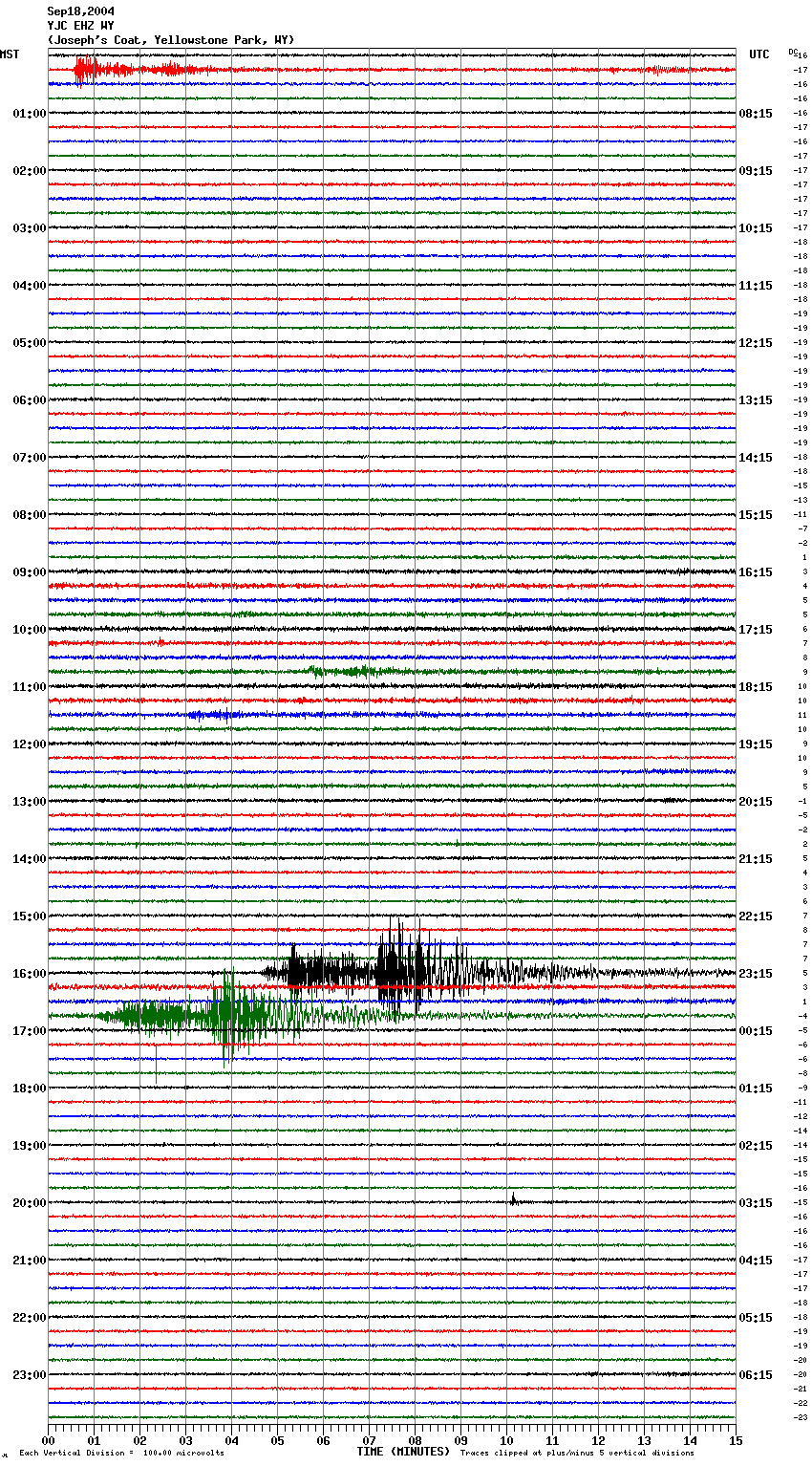Click the '10' minute tick label
The height and width of the screenshot is (1466, 812).
pos(507,1441)
